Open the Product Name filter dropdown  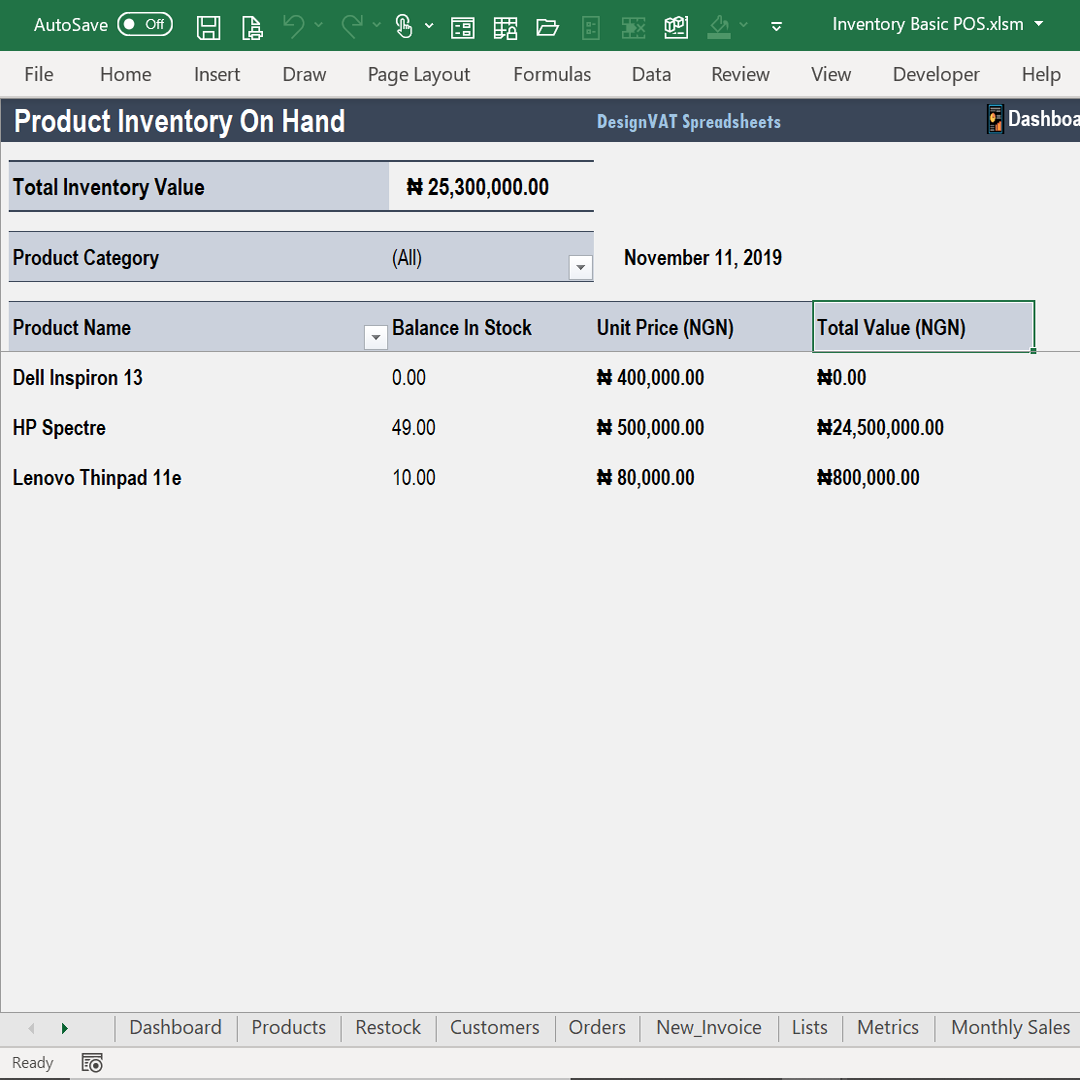(x=375, y=337)
